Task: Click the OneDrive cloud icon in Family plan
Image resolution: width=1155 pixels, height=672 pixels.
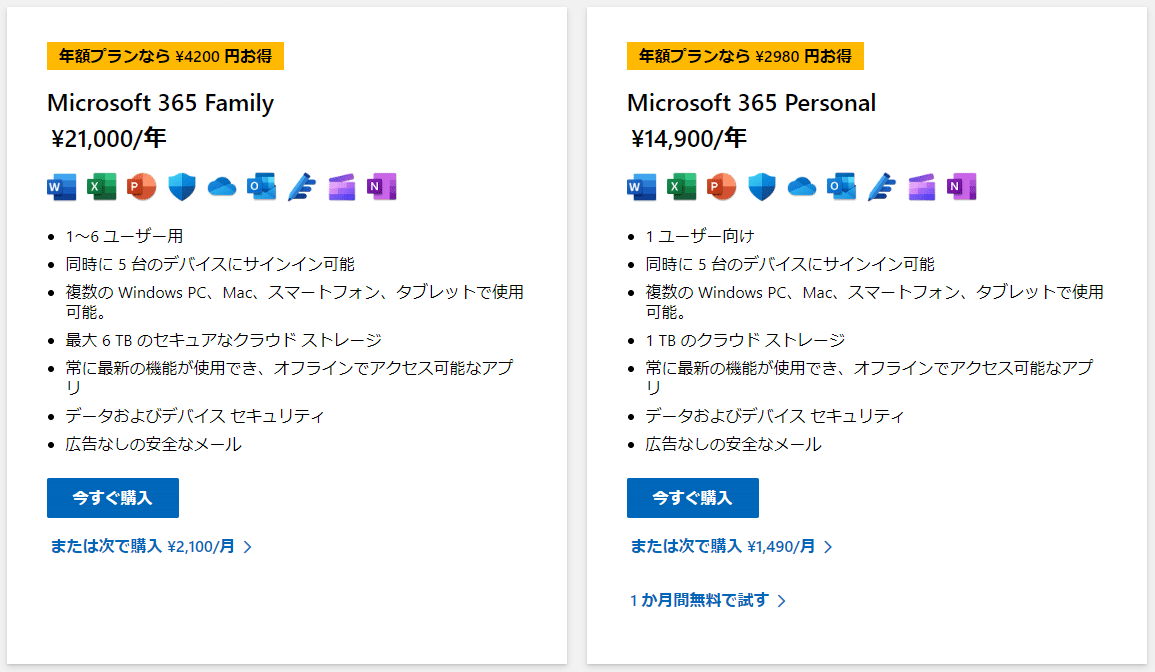Action: pos(222,187)
